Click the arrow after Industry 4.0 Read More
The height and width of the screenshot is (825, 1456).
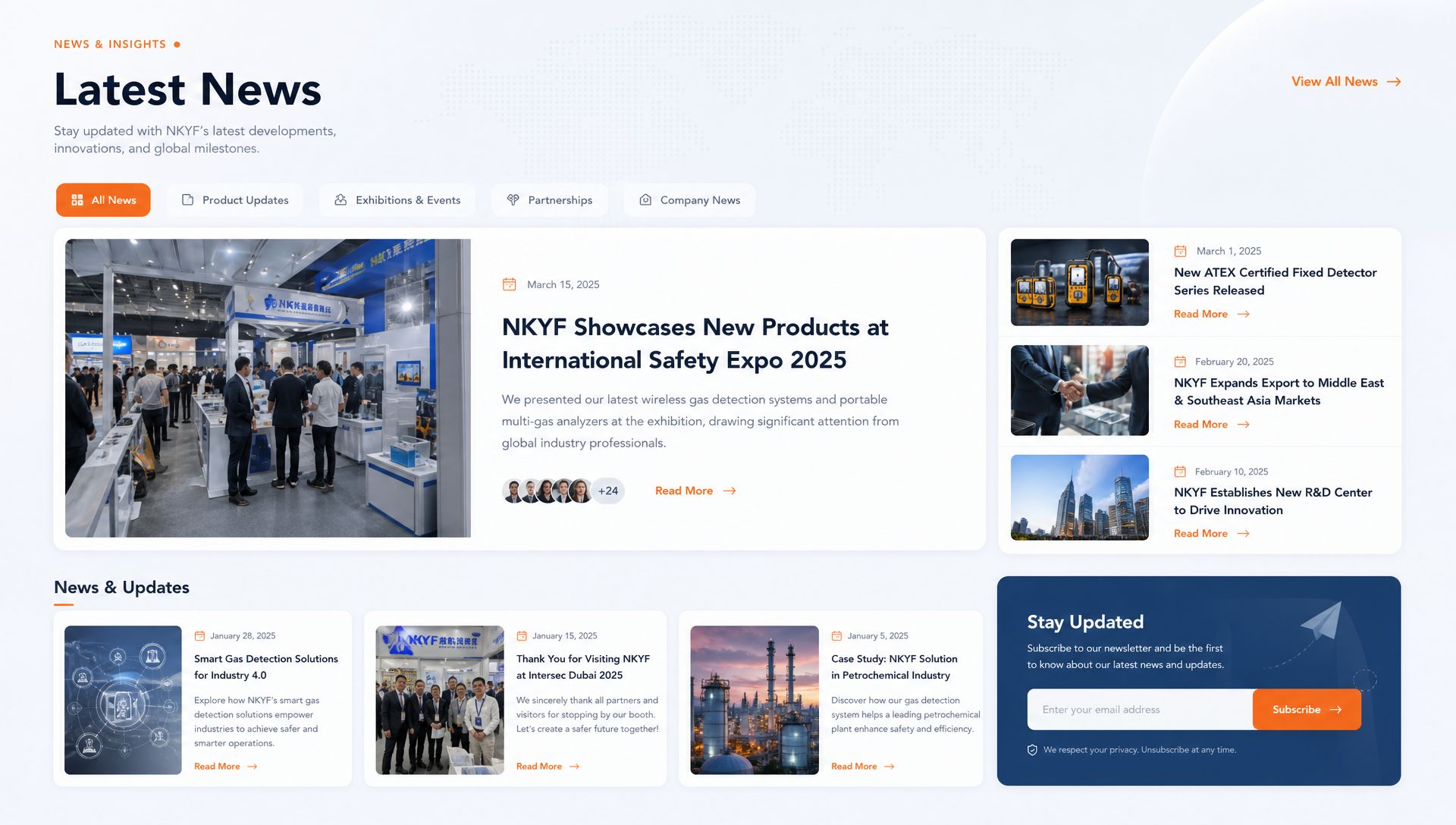pos(253,767)
